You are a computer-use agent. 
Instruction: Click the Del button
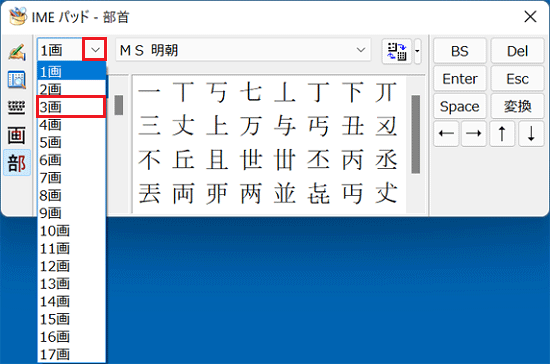(517, 51)
